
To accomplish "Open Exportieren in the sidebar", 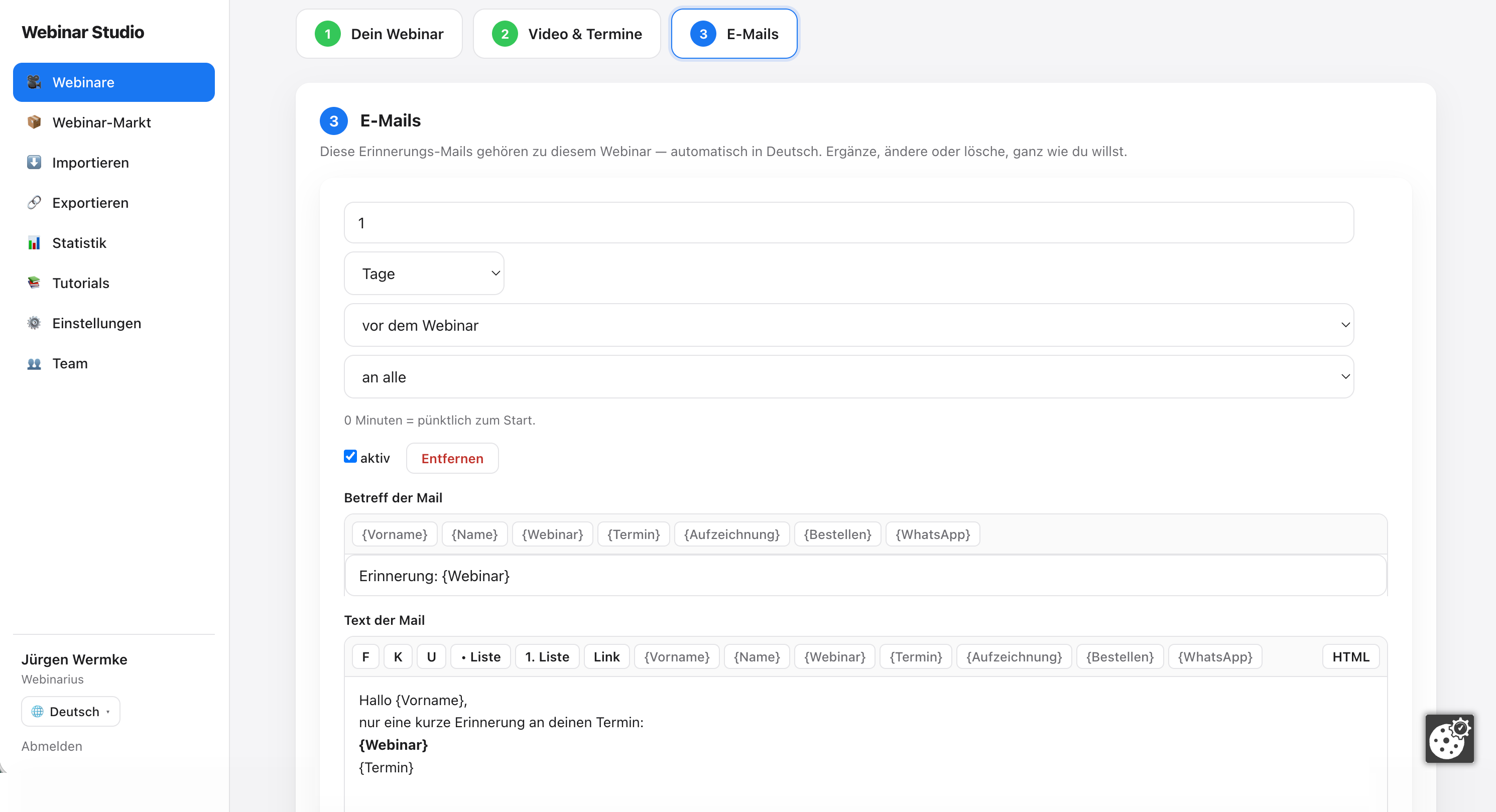I will (114, 202).
